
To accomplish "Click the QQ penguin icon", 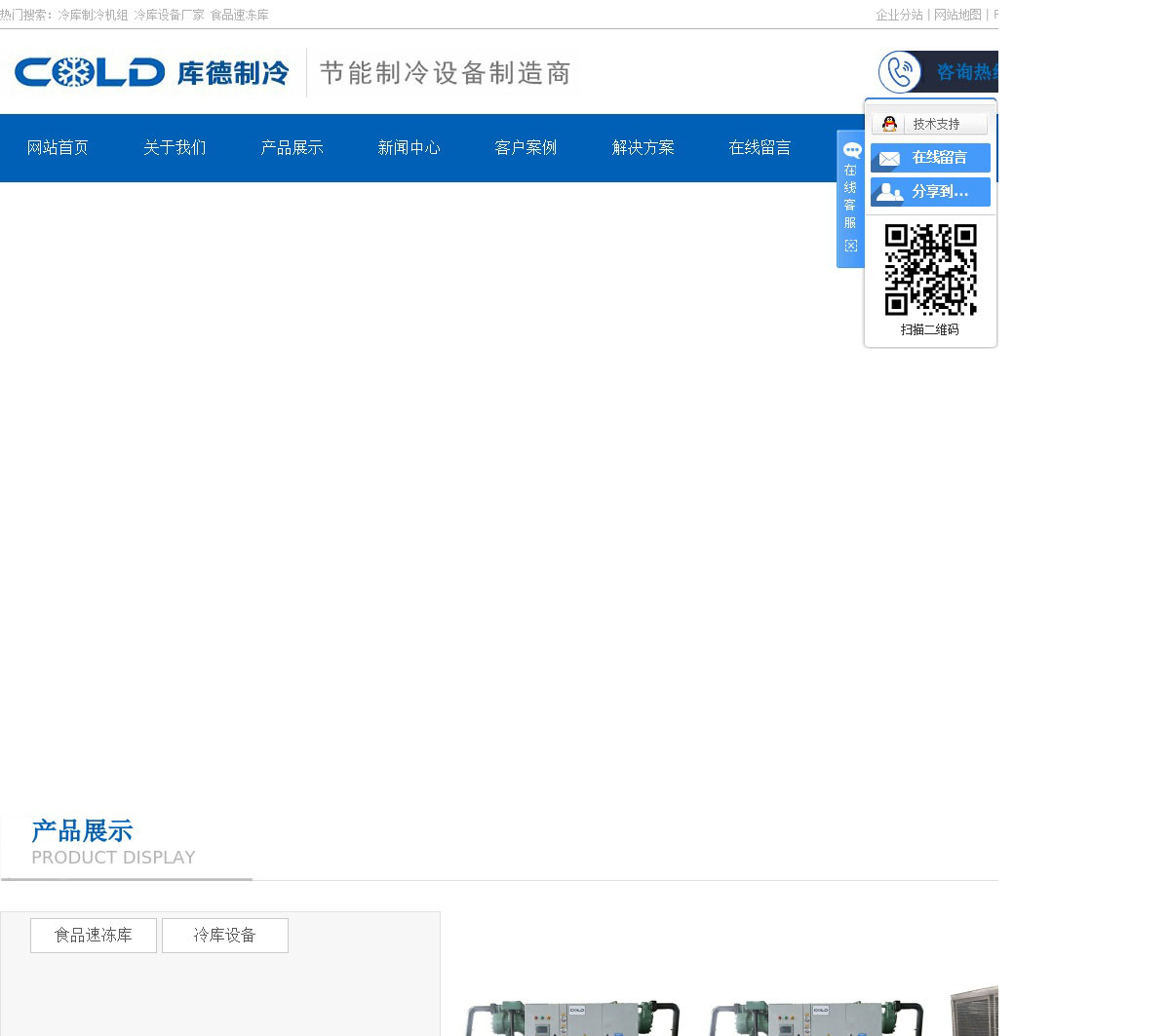I will [889, 124].
